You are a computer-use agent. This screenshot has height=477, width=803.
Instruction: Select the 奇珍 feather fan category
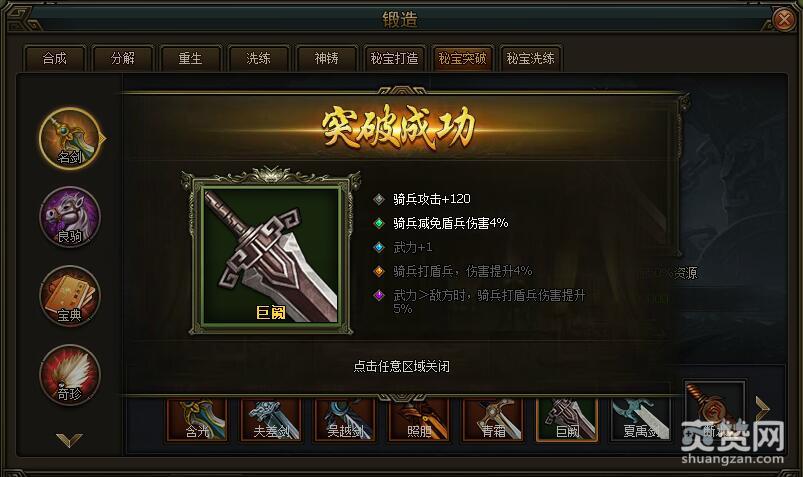coord(70,375)
